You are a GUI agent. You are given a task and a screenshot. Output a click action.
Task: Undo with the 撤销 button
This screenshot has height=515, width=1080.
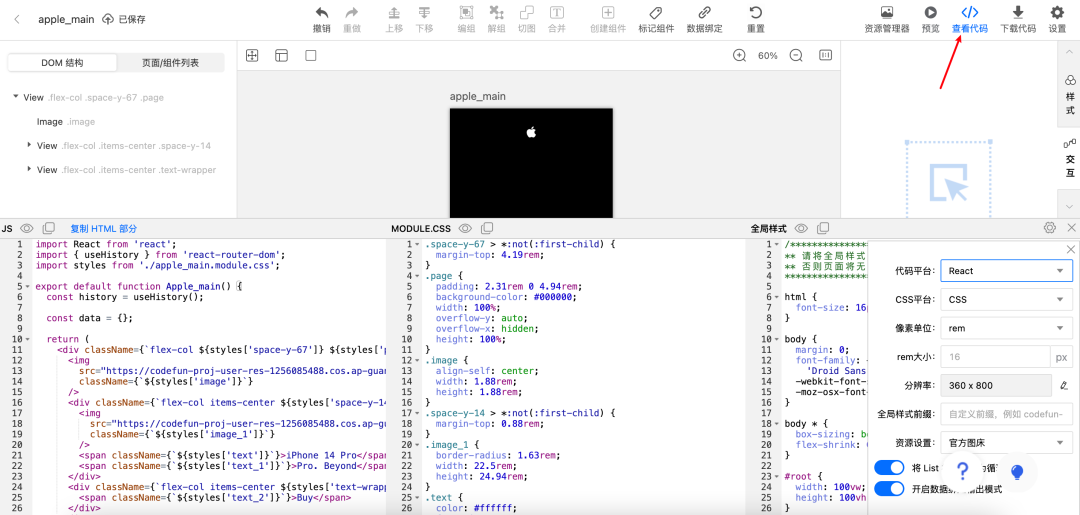point(322,20)
